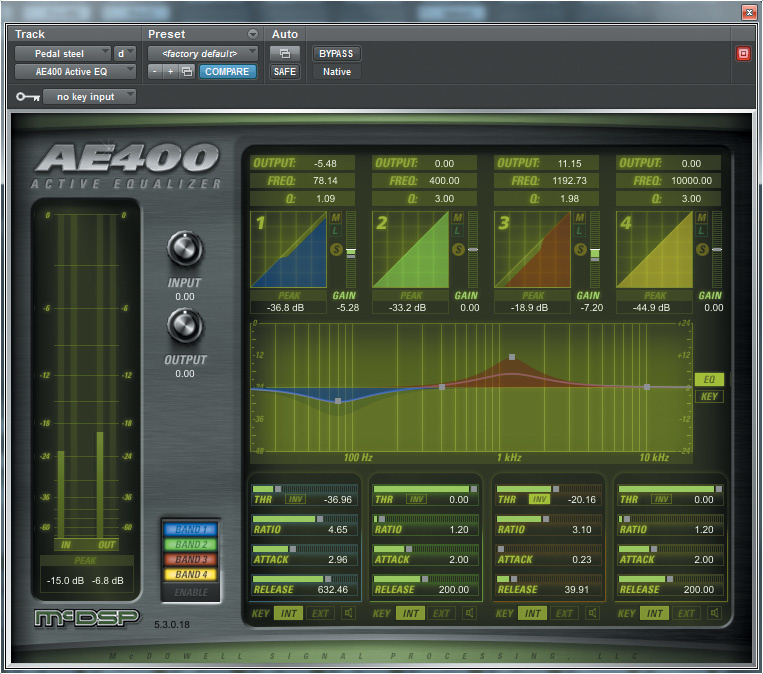The height and width of the screenshot is (674, 763).
Task: Toggle band 1 L mode button
Action: click(x=336, y=231)
